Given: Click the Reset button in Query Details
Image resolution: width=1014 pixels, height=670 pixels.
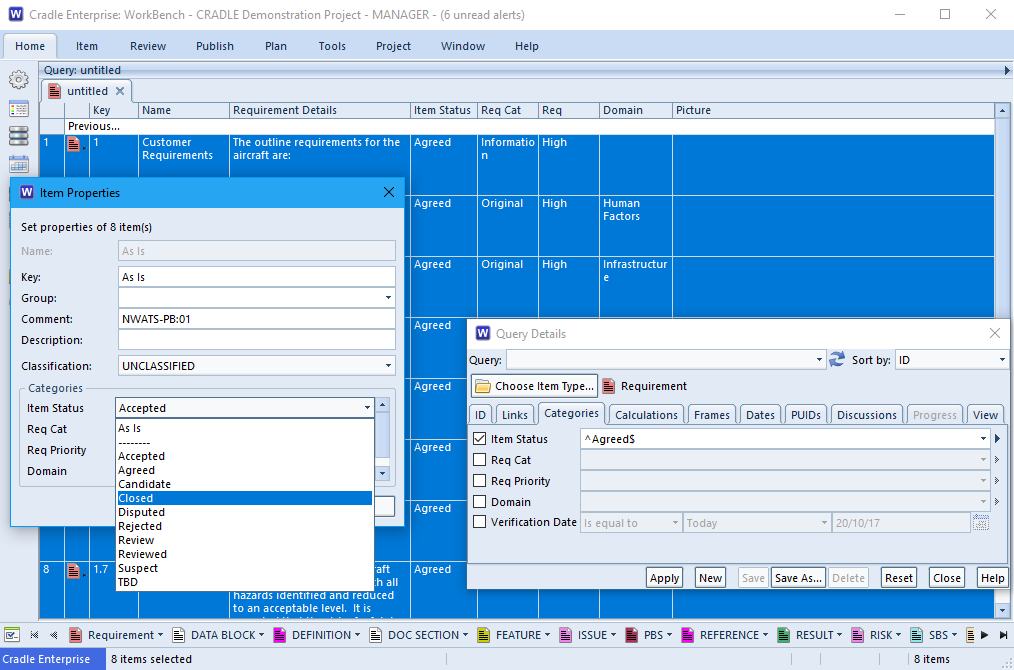Looking at the screenshot, I should [898, 578].
